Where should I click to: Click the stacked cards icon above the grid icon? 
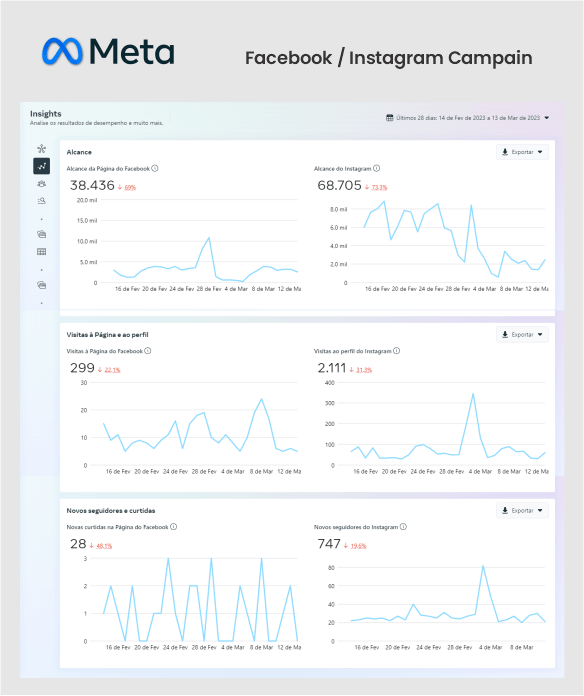point(42,234)
